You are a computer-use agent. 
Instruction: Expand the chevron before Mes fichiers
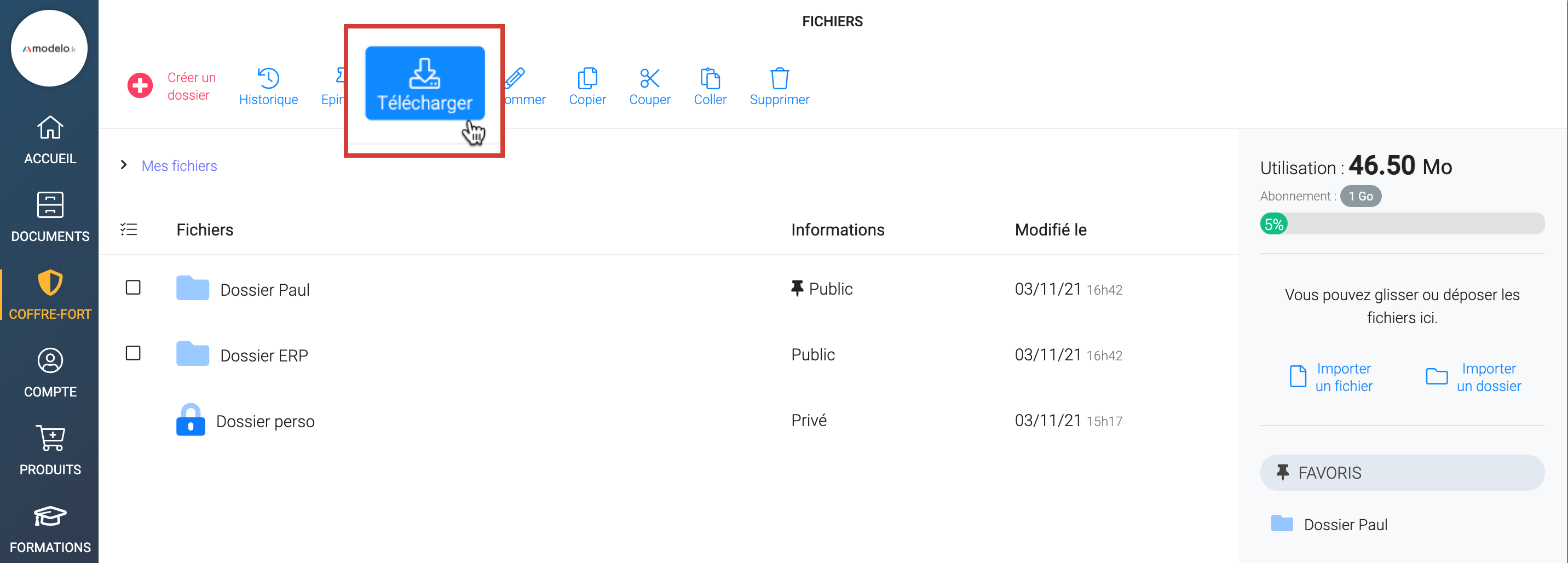point(124,165)
